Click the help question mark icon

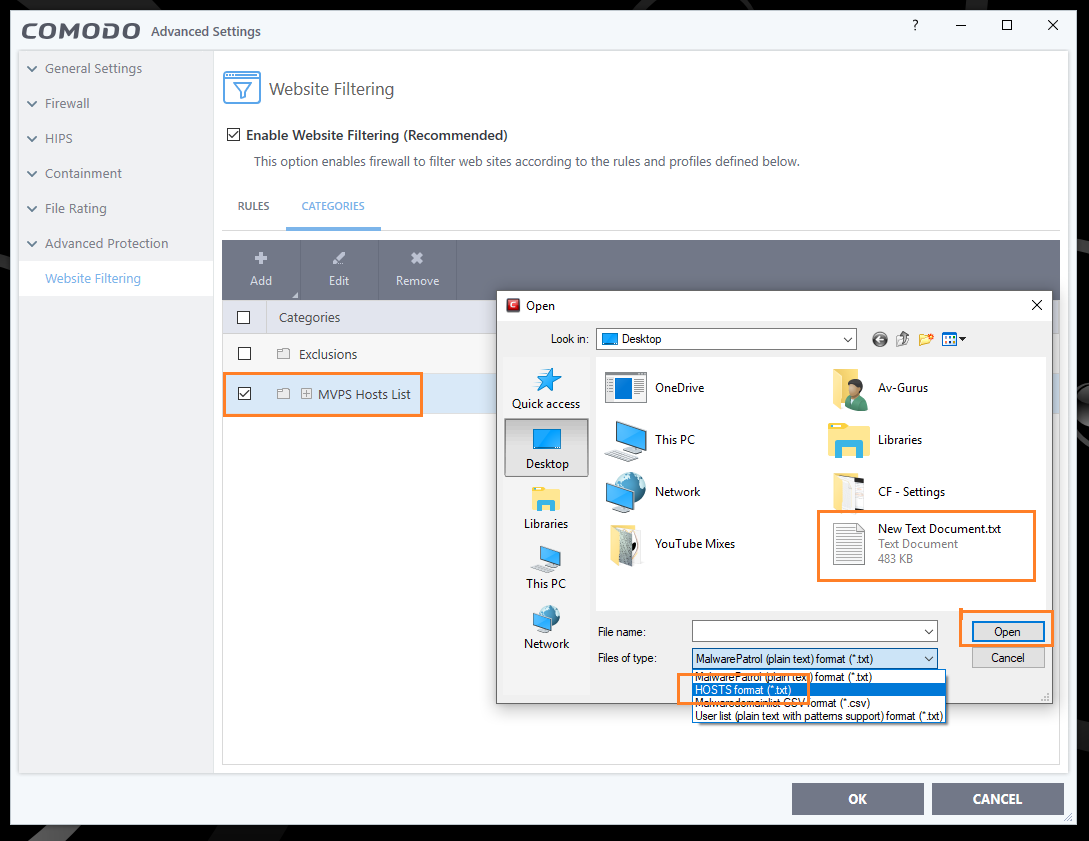[915, 25]
